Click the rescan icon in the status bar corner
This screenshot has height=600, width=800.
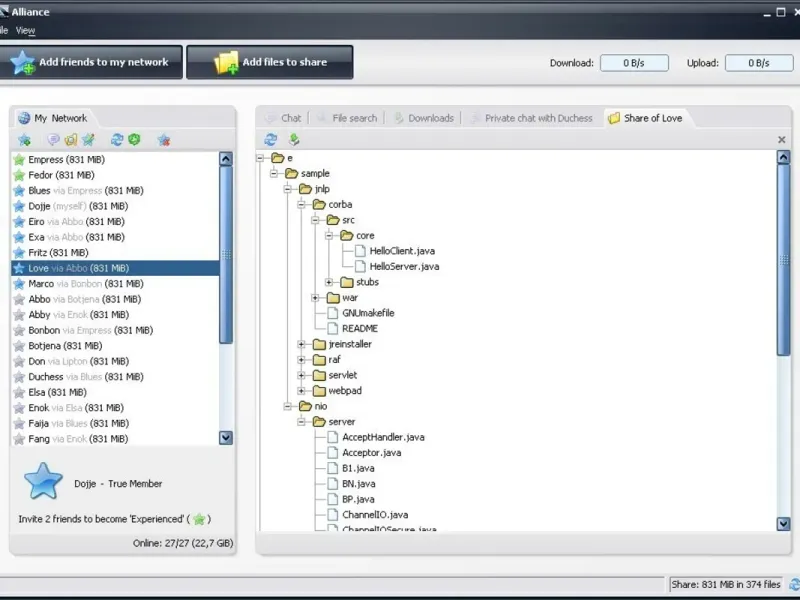pyautogui.click(x=794, y=584)
